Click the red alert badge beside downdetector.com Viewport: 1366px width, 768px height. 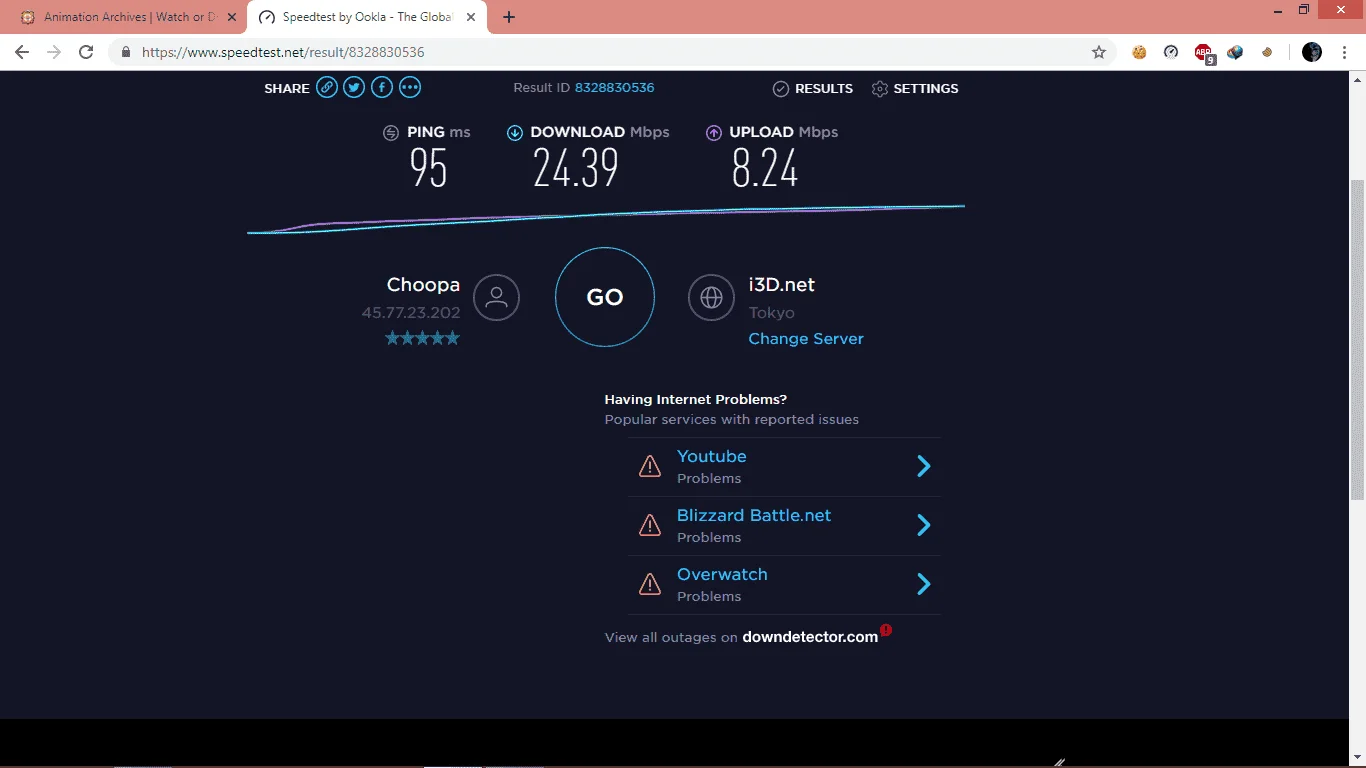click(x=886, y=630)
